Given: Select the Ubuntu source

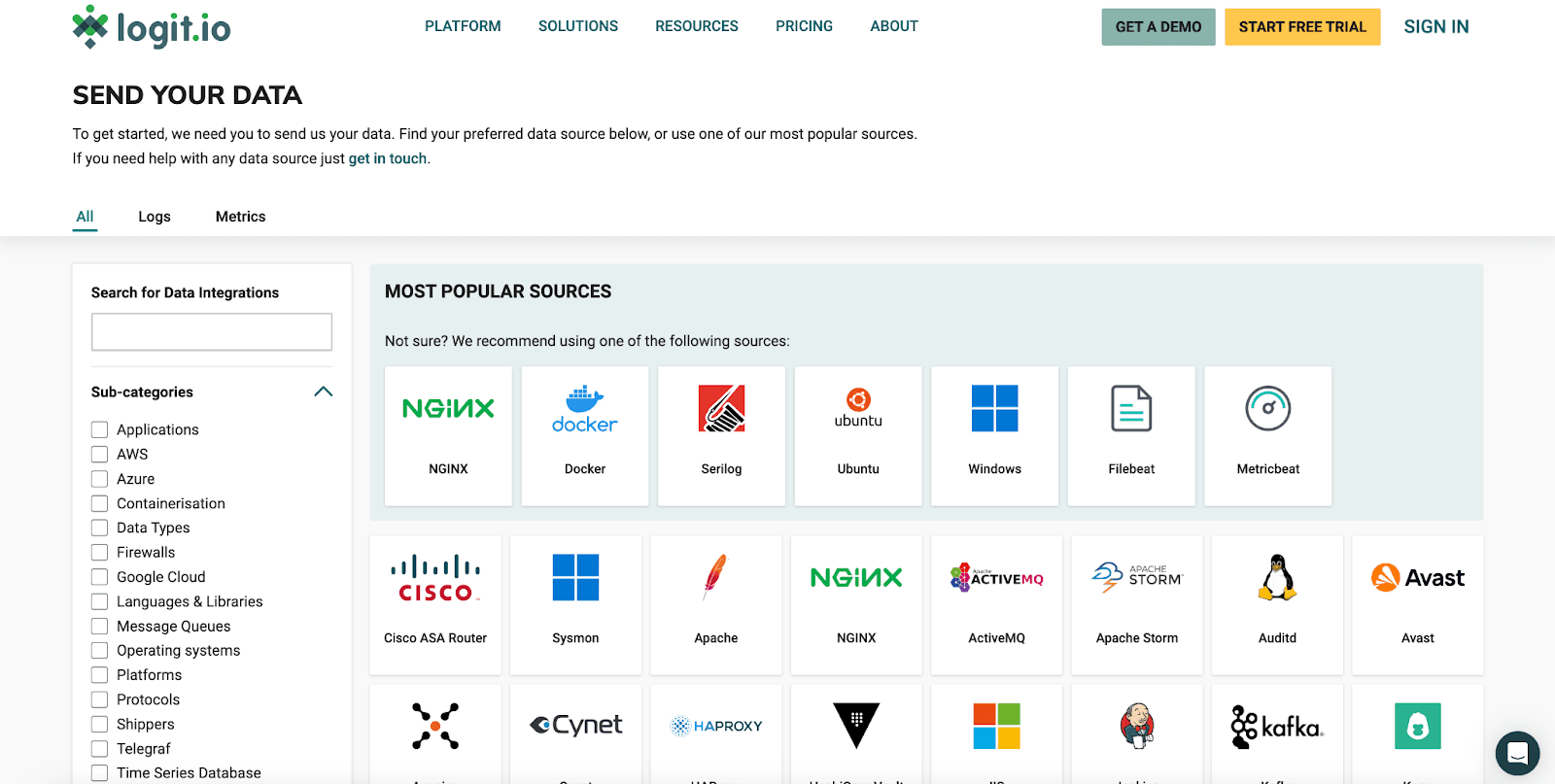Looking at the screenshot, I should (858, 436).
